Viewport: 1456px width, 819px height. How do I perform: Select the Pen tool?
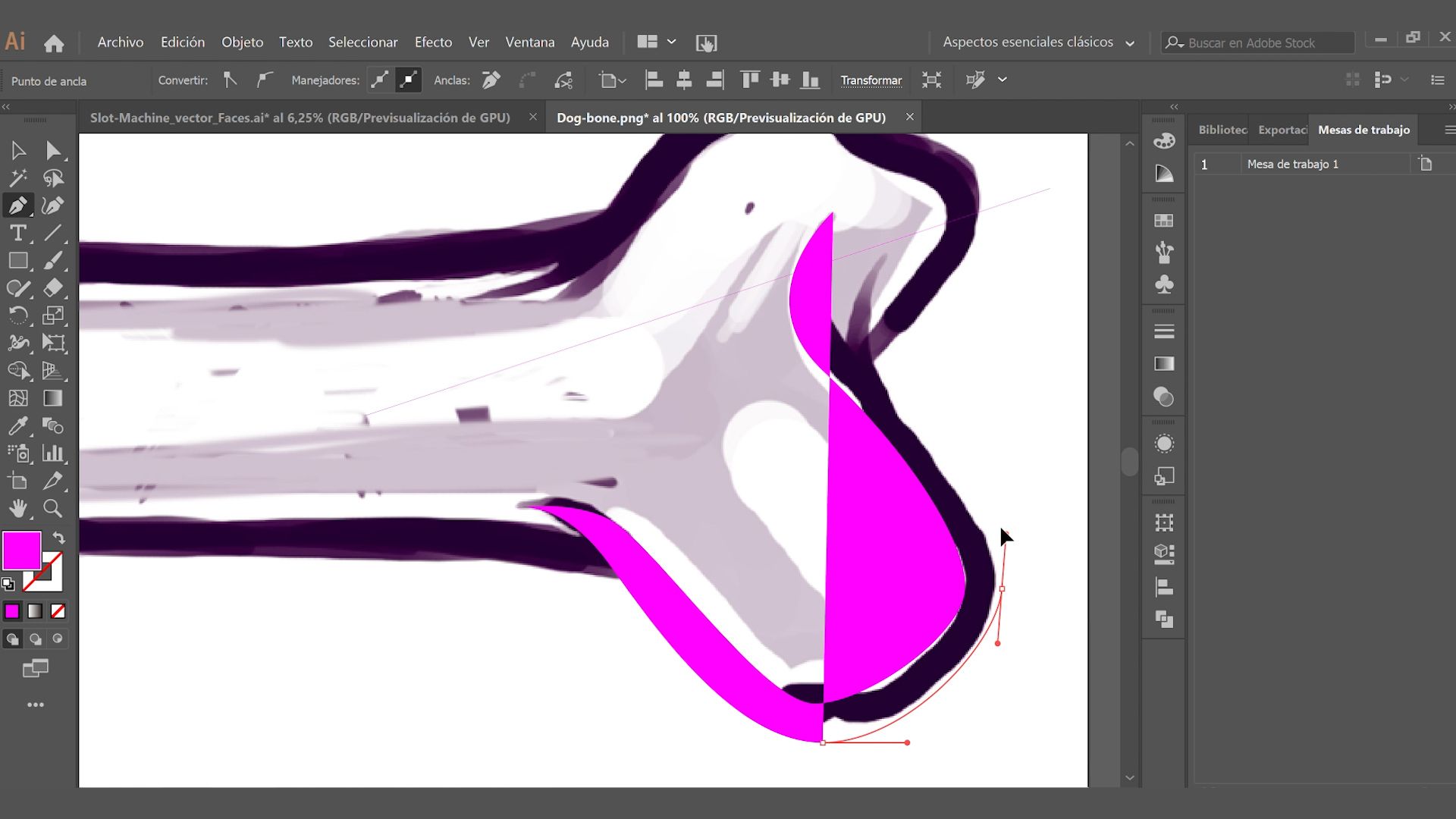pos(18,206)
